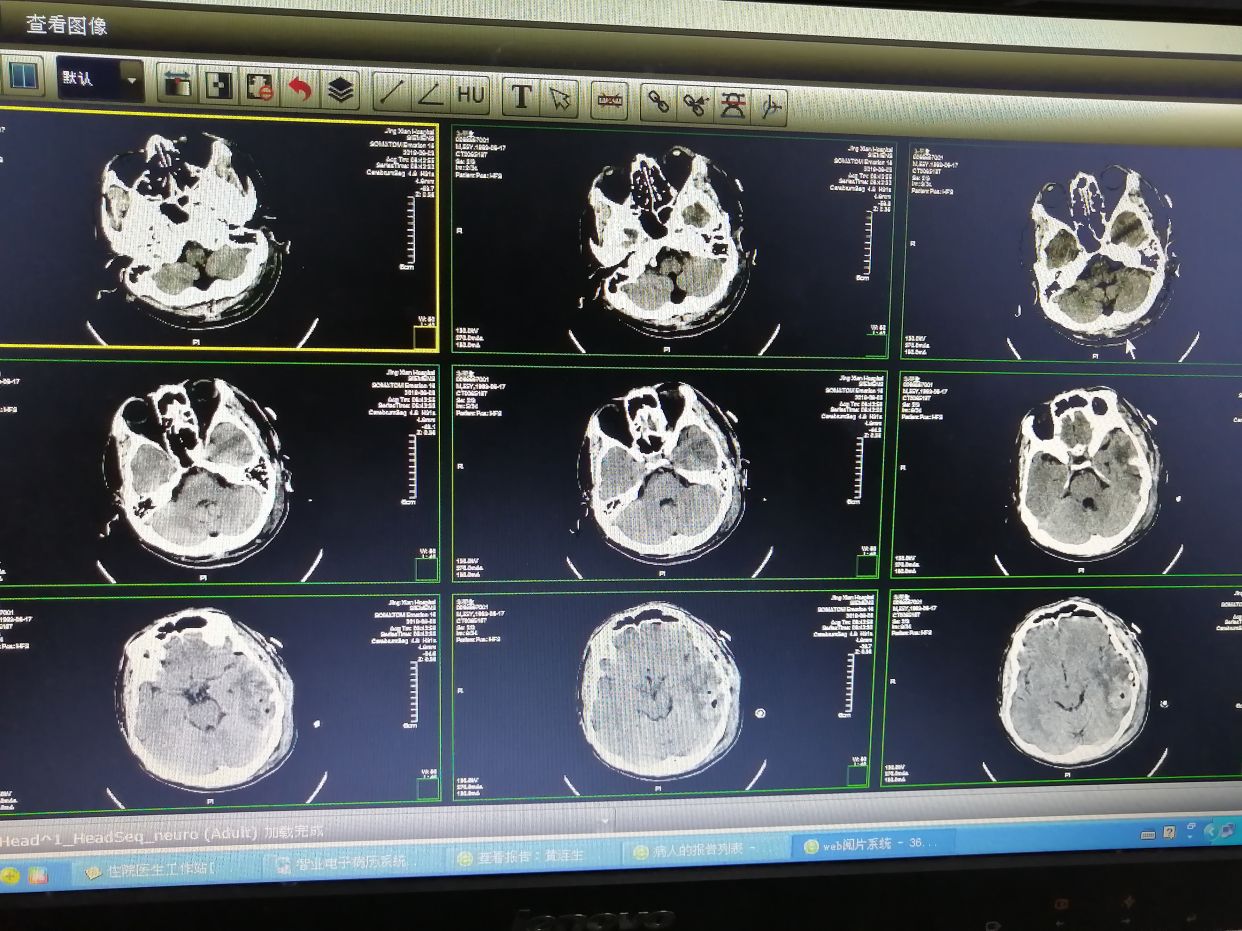Image resolution: width=1242 pixels, height=931 pixels.
Task: Select the line distance measurement tool
Action: (x=392, y=92)
